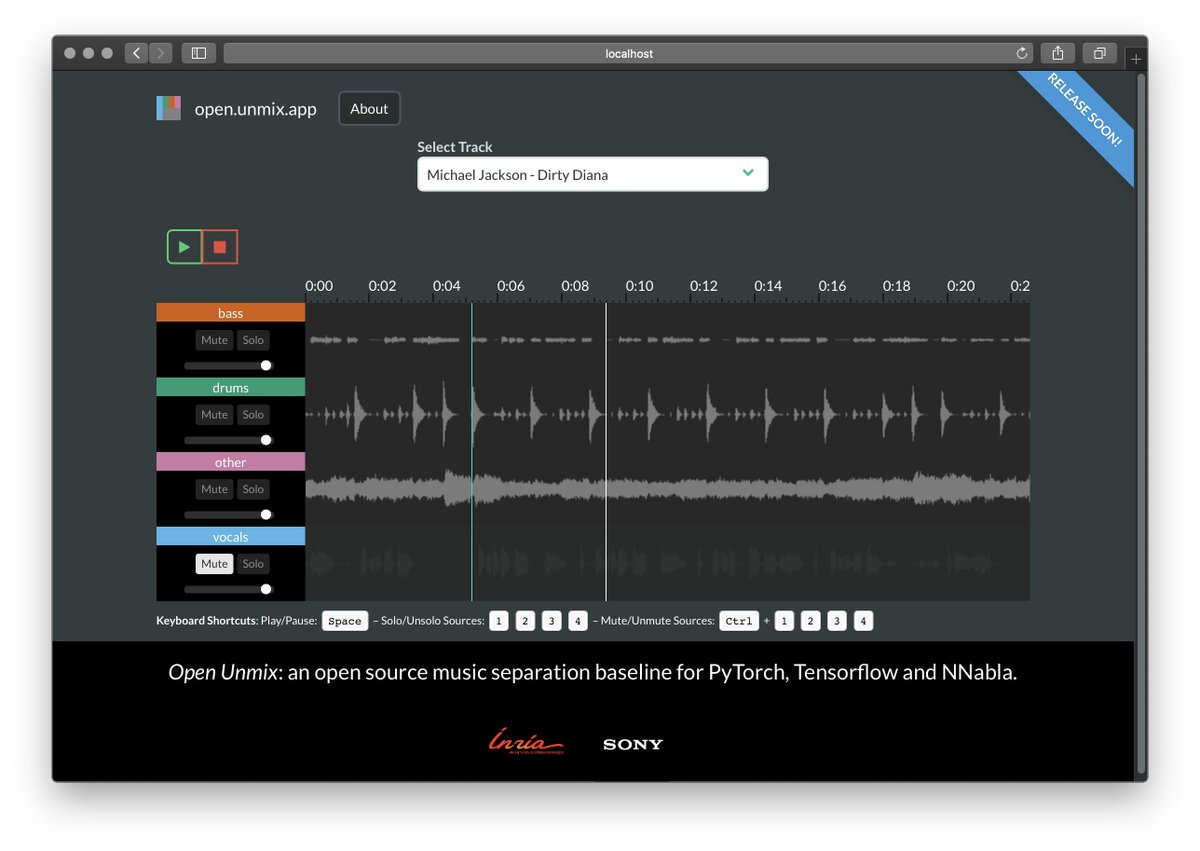Image resolution: width=1200 pixels, height=851 pixels.
Task: Click the 0:20 mark on the timeline
Action: pyautogui.click(x=961, y=286)
